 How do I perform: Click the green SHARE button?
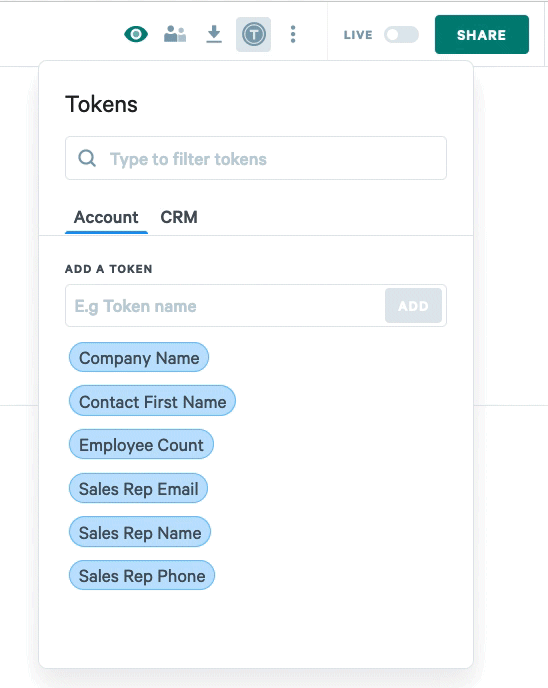click(482, 35)
